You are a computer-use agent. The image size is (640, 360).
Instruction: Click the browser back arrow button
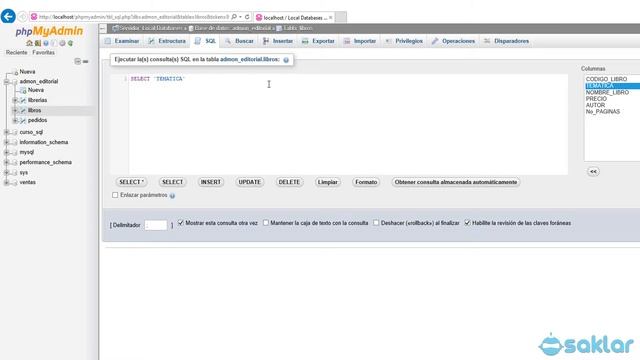click(8, 16)
